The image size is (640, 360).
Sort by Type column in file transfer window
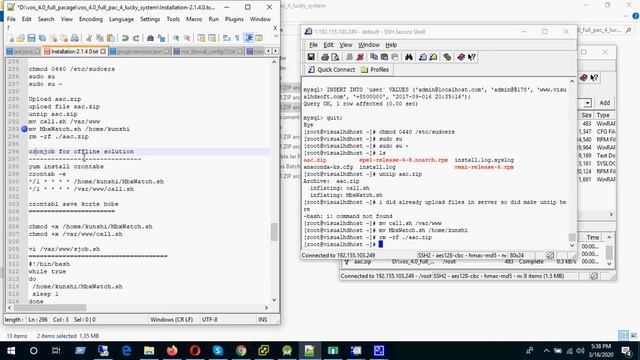603,115
